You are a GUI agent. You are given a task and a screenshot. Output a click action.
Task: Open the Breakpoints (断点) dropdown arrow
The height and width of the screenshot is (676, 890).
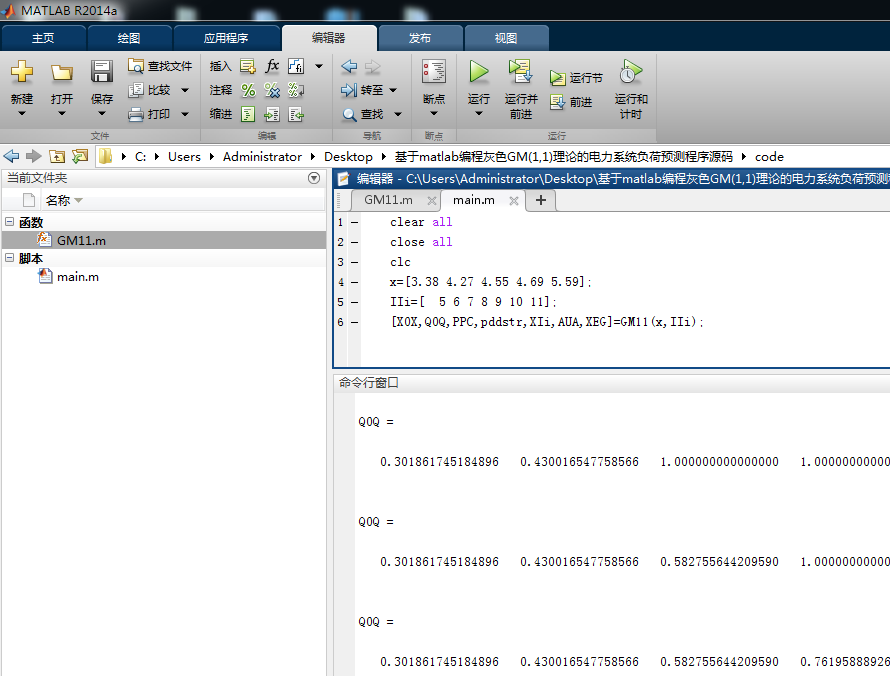(x=434, y=114)
